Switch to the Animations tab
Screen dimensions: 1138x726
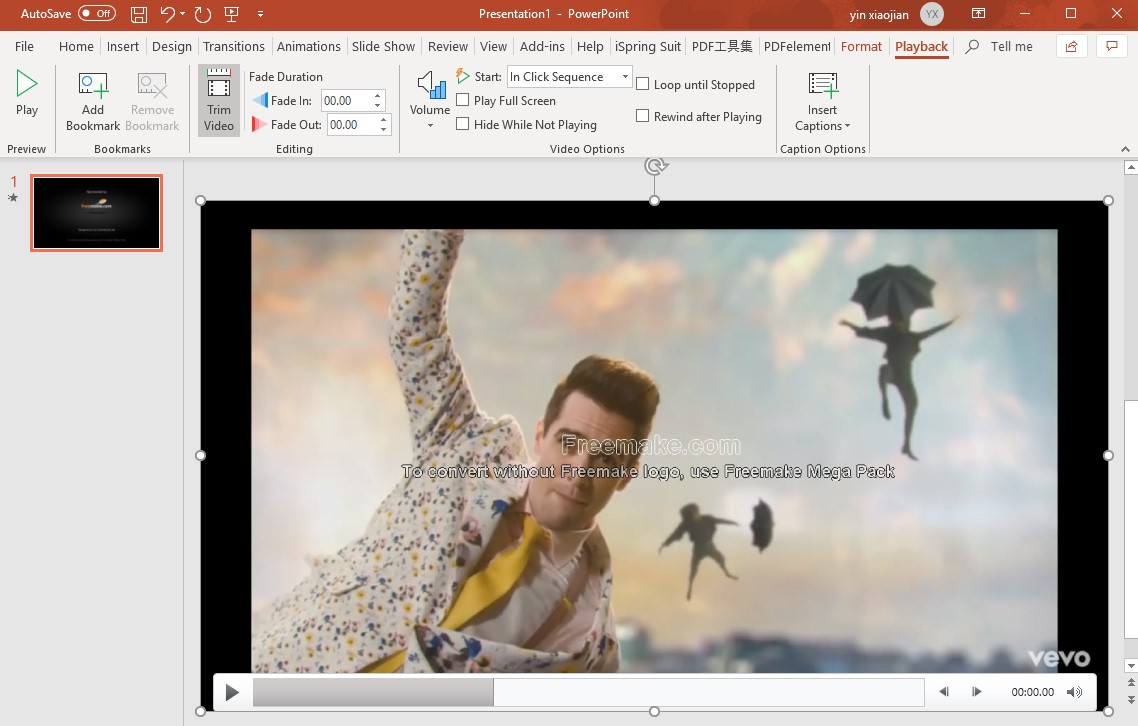coord(308,46)
